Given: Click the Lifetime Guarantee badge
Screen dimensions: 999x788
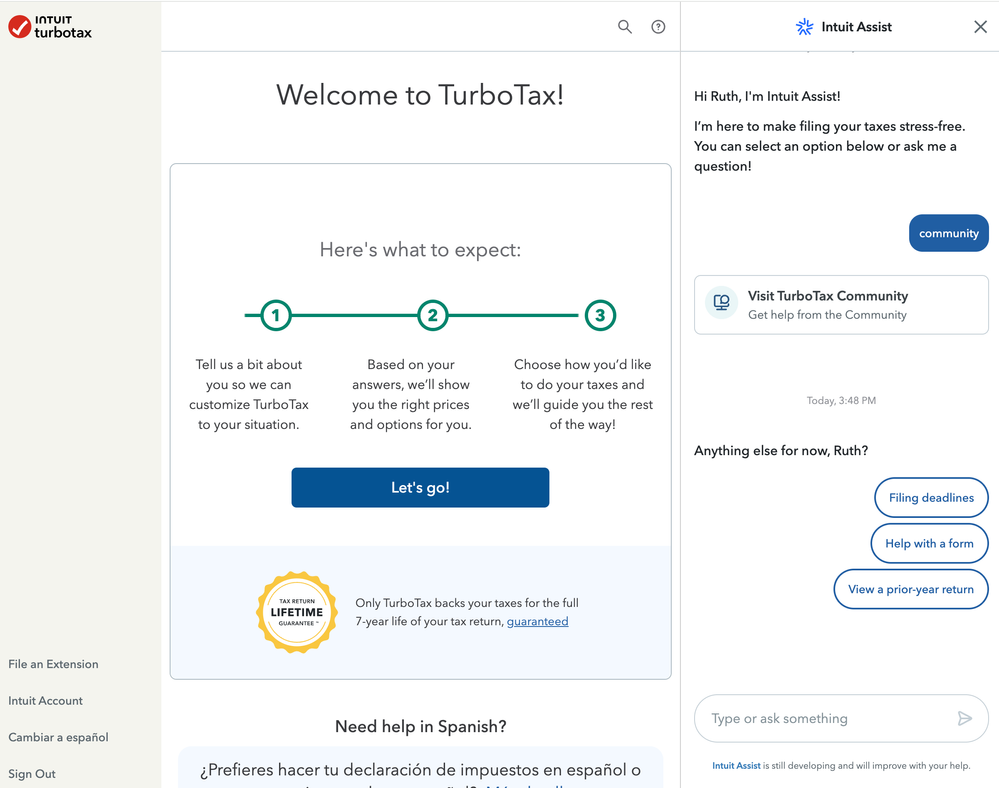Looking at the screenshot, I should click(297, 612).
